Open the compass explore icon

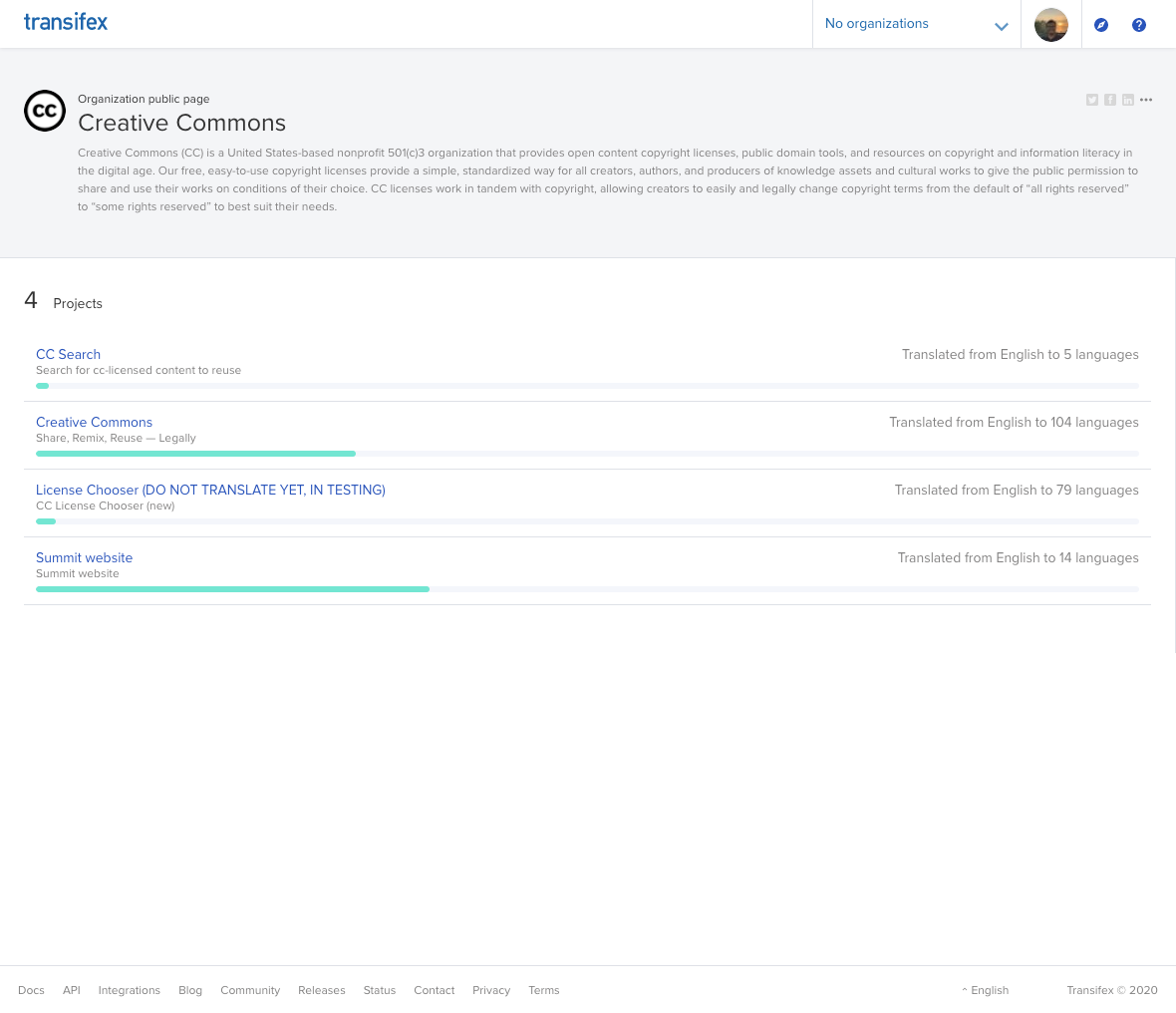(1101, 25)
